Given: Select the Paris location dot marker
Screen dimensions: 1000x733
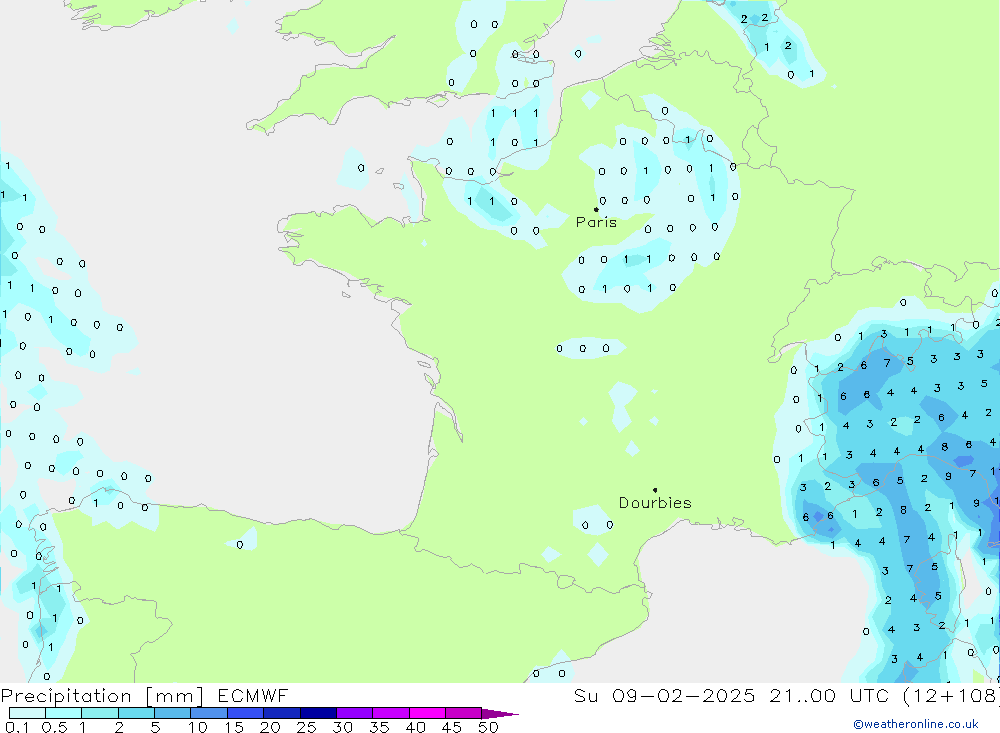Looking at the screenshot, I should click(x=596, y=209).
